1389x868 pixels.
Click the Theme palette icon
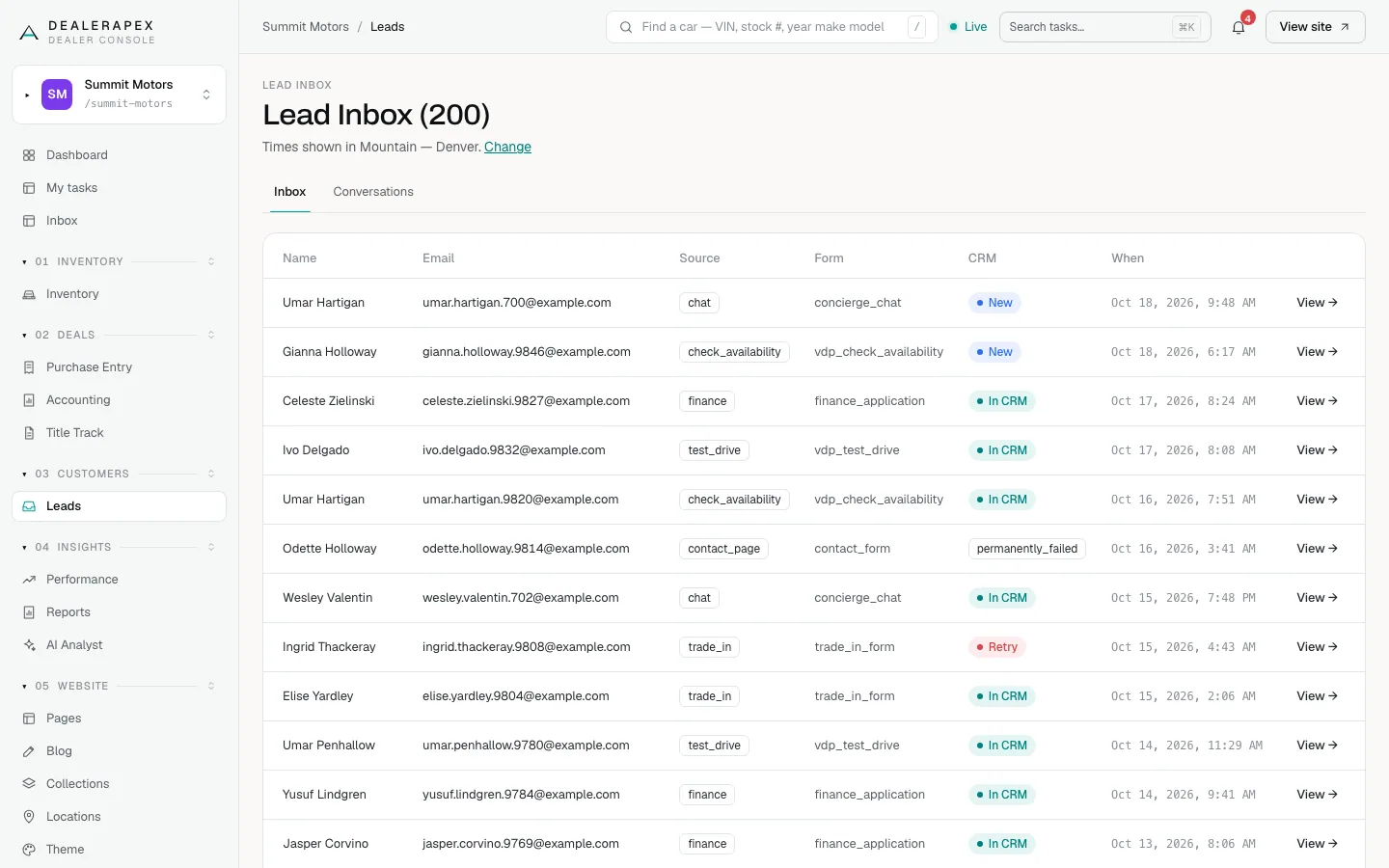point(29,850)
